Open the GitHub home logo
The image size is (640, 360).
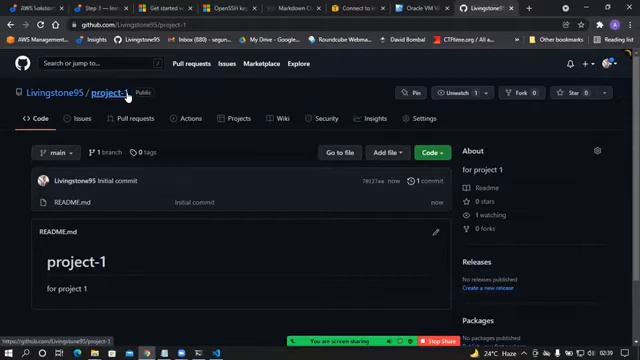coord(22,64)
